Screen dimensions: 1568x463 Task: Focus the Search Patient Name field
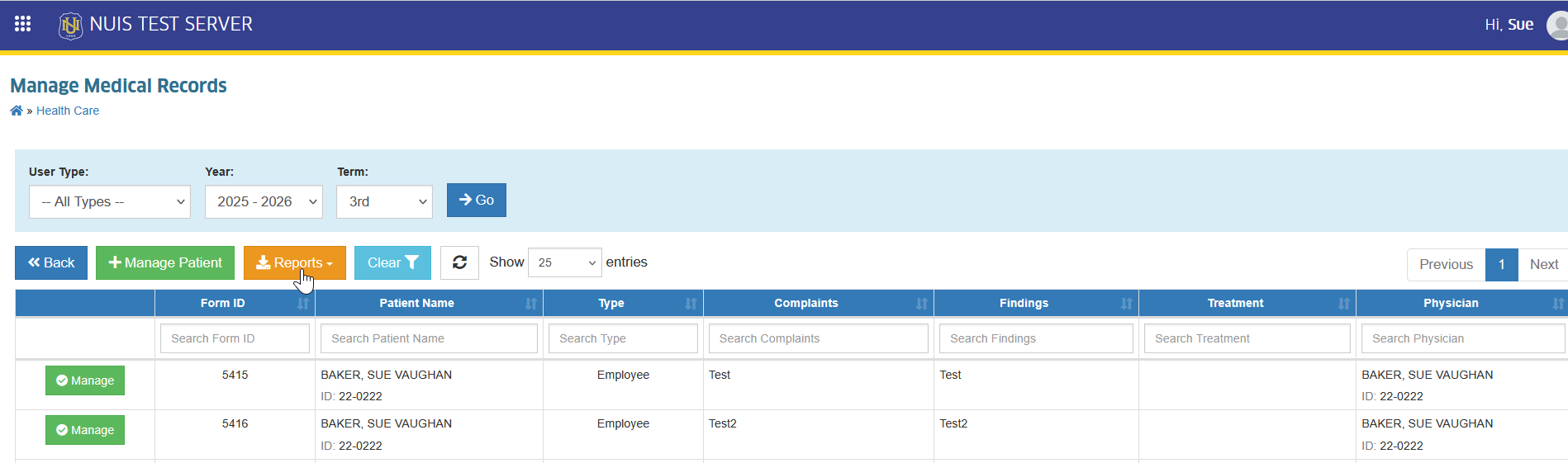[x=429, y=338]
